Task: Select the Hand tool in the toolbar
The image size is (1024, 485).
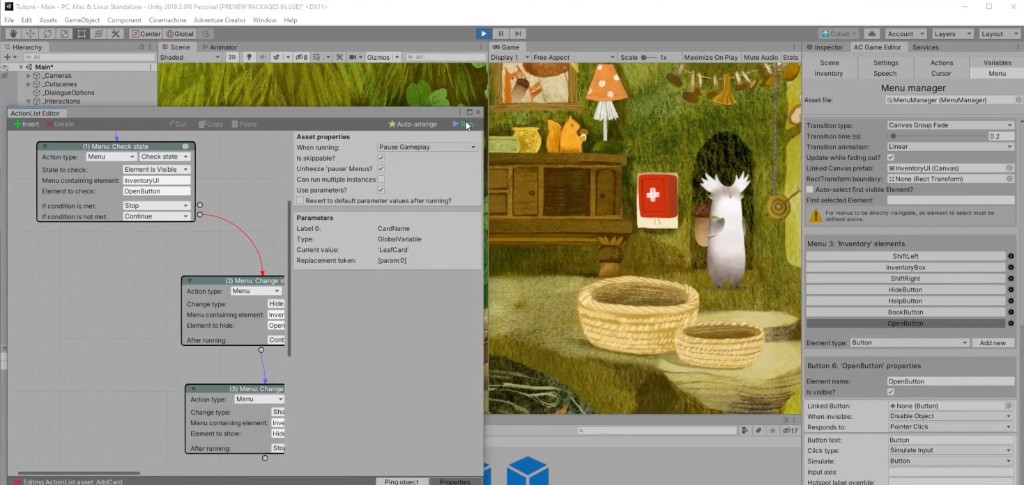Action: click(x=13, y=33)
